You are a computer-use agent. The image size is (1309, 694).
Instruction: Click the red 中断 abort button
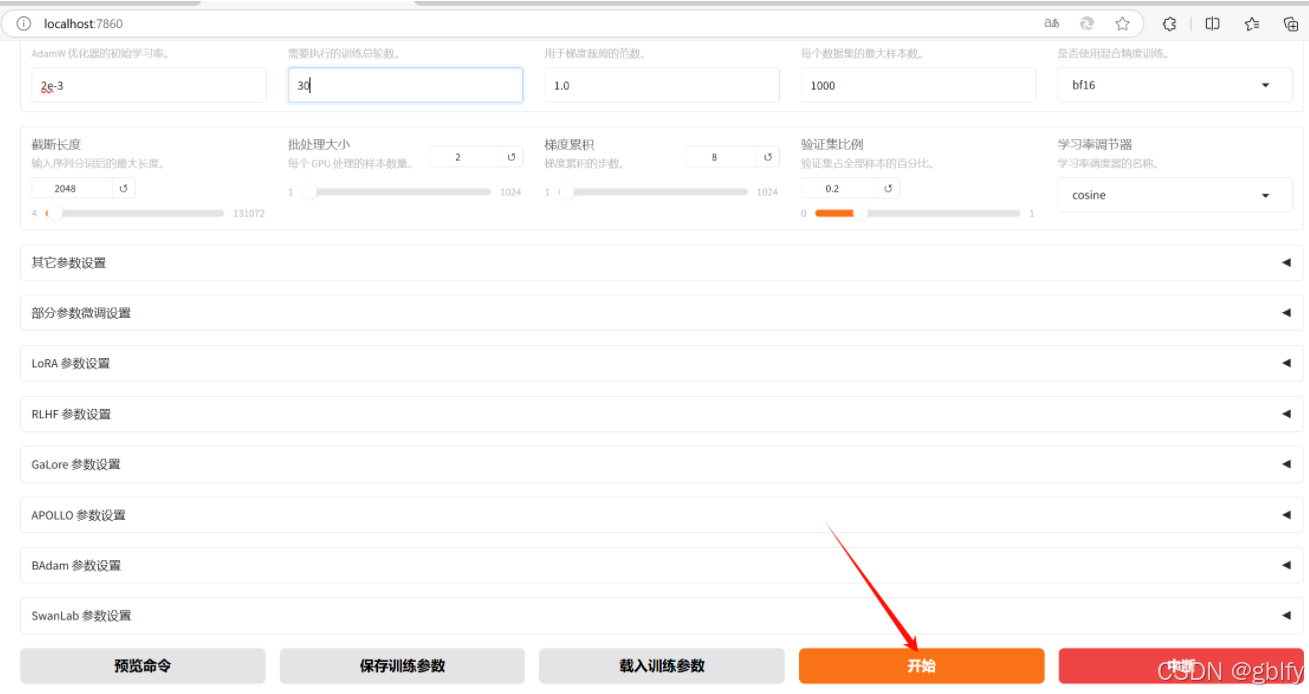pos(1181,666)
